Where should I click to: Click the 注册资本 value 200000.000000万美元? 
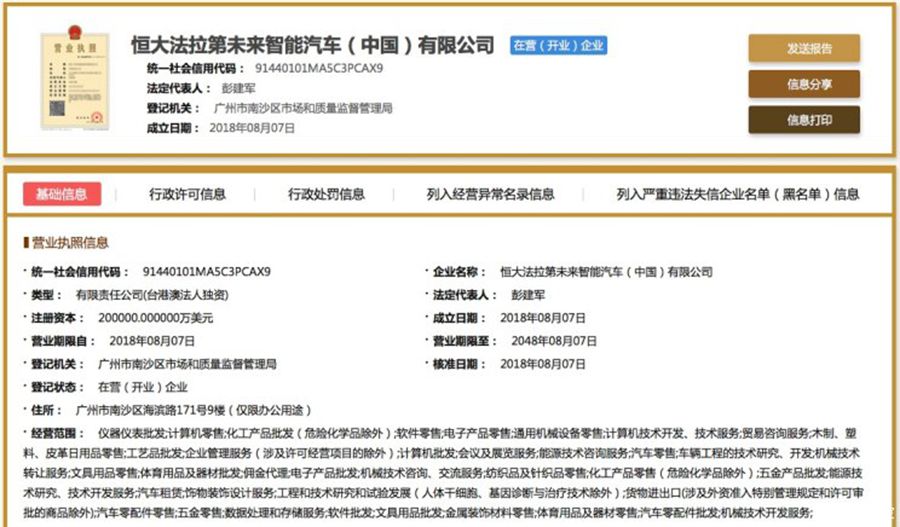(x=144, y=318)
